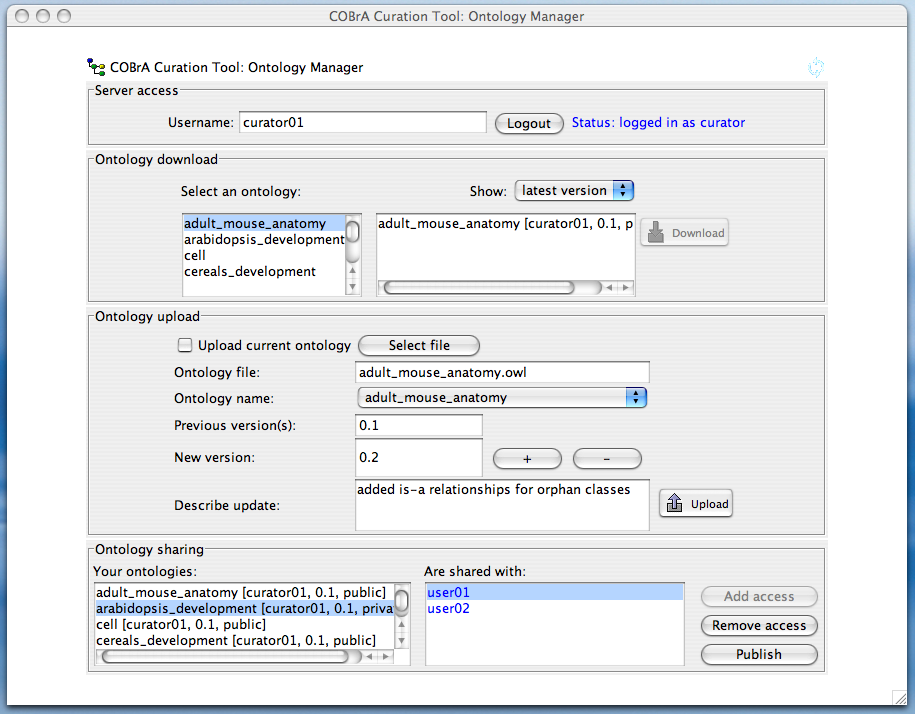
Task: Click the Select file button
Action: [x=419, y=346]
